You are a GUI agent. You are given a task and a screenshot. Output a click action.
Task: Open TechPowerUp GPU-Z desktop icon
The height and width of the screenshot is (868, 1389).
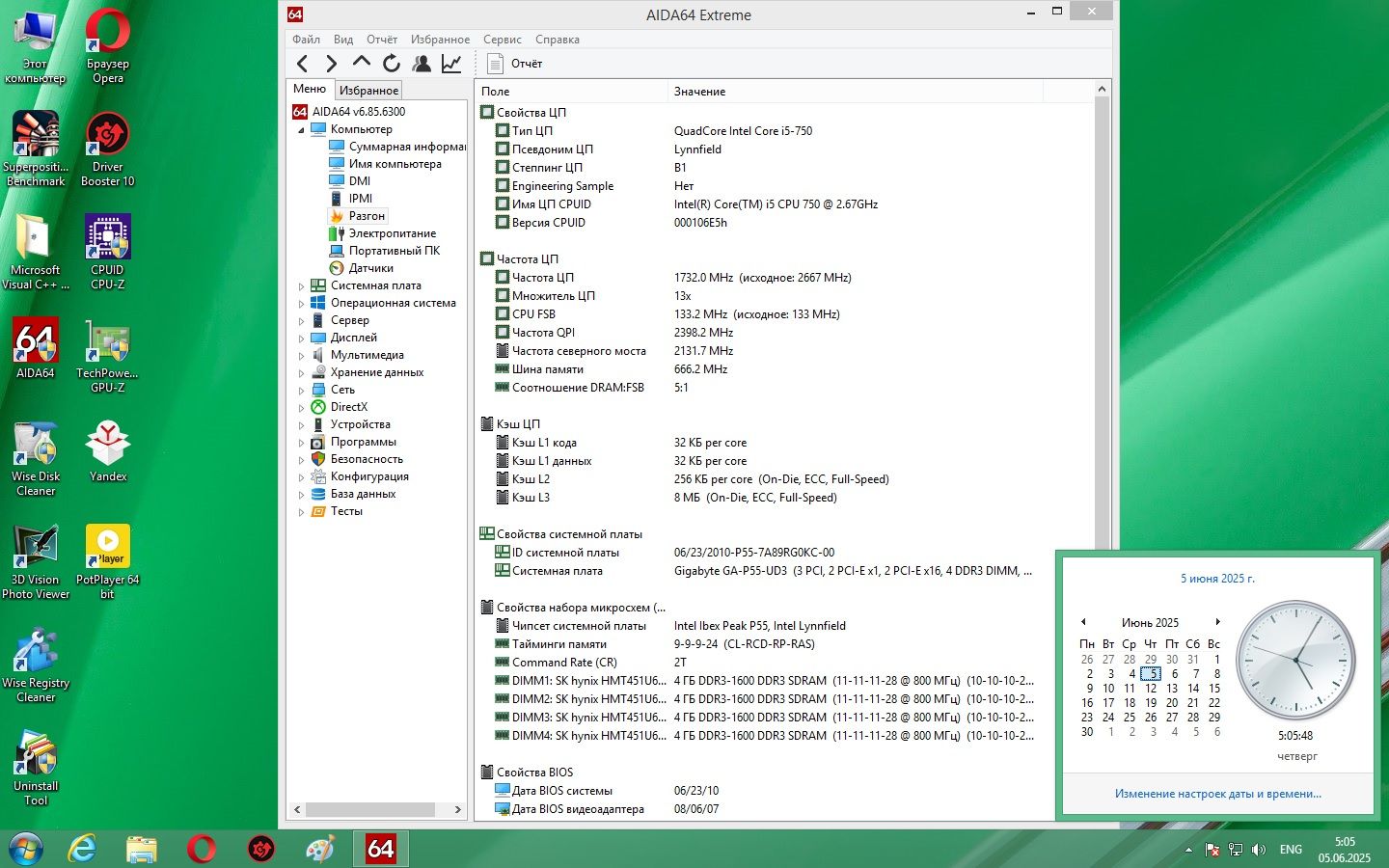(107, 356)
